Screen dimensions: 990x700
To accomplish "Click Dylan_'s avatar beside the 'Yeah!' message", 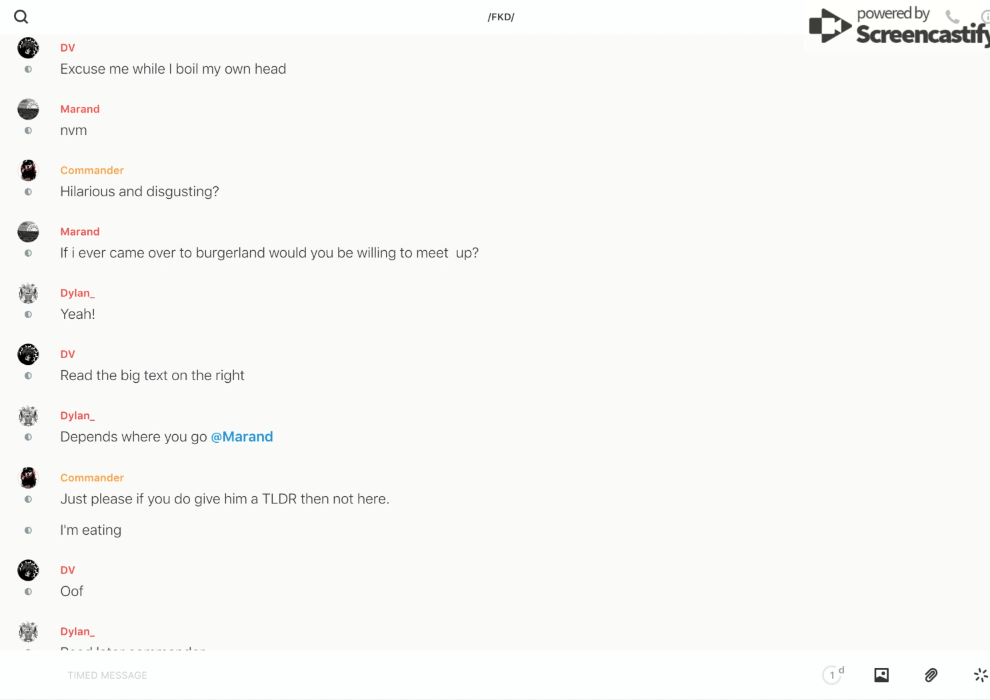I will [28, 293].
